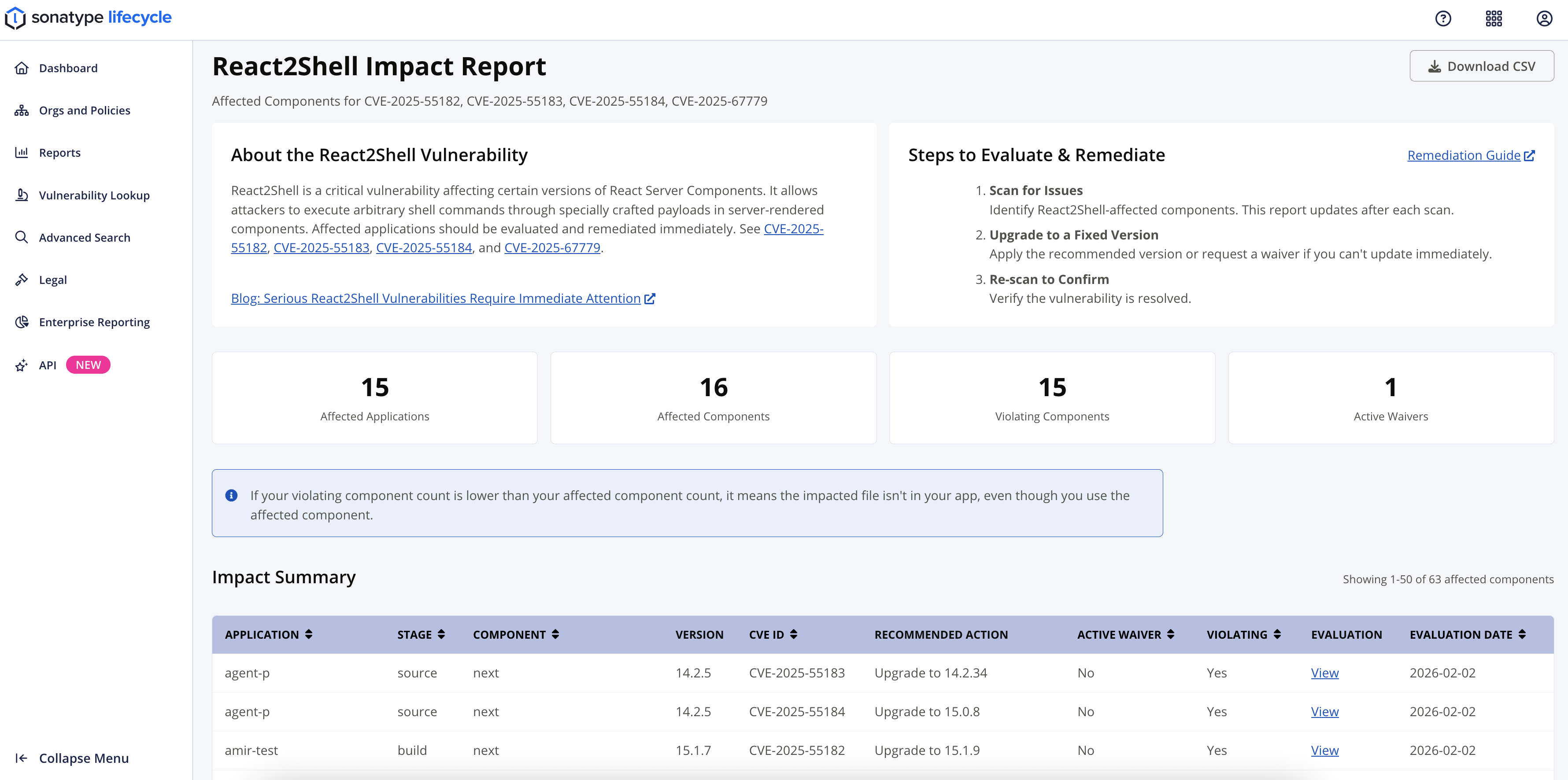Click the Version column header
1568x780 pixels.
click(x=699, y=635)
